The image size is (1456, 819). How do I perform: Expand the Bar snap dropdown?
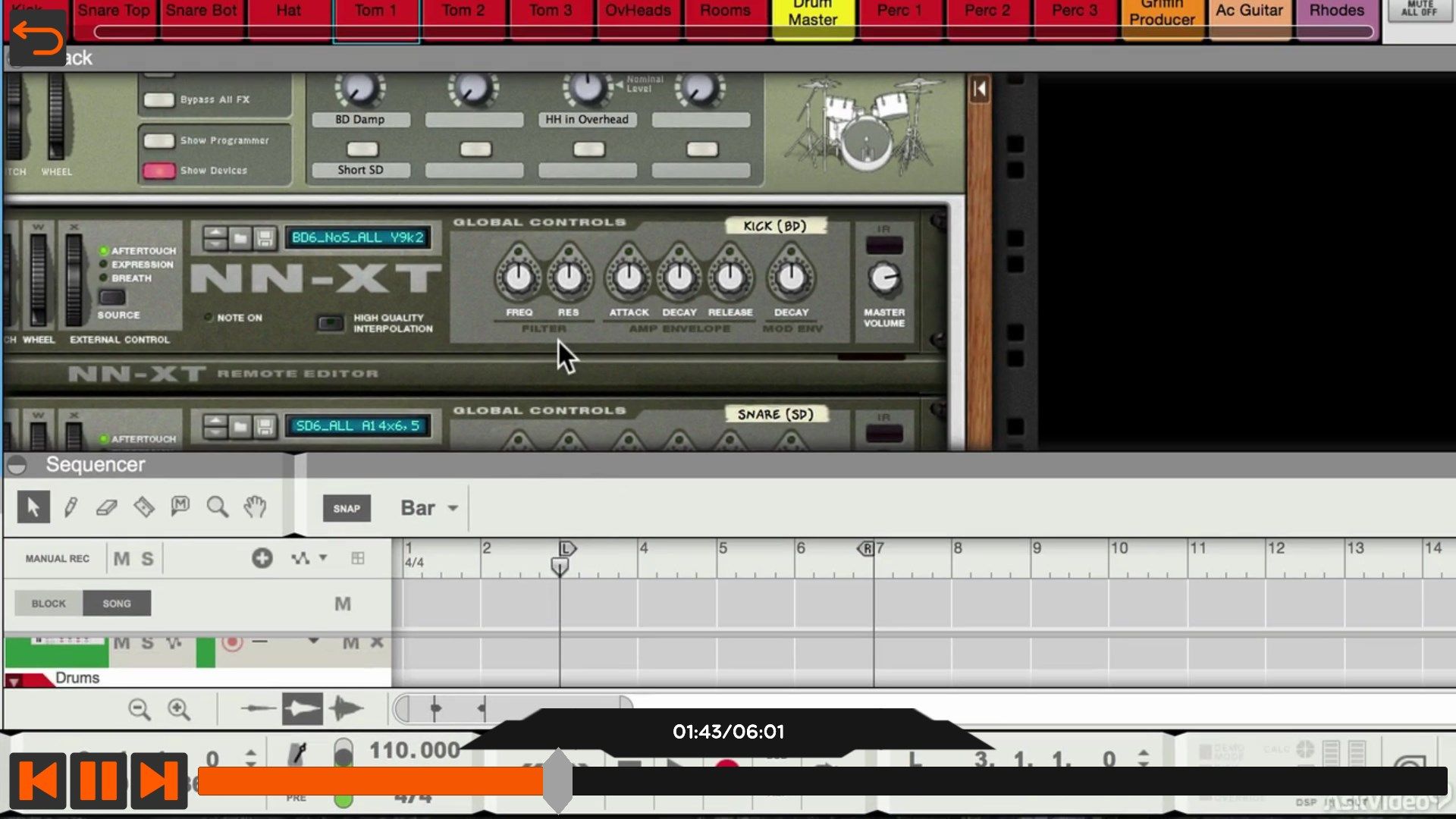pyautogui.click(x=451, y=508)
